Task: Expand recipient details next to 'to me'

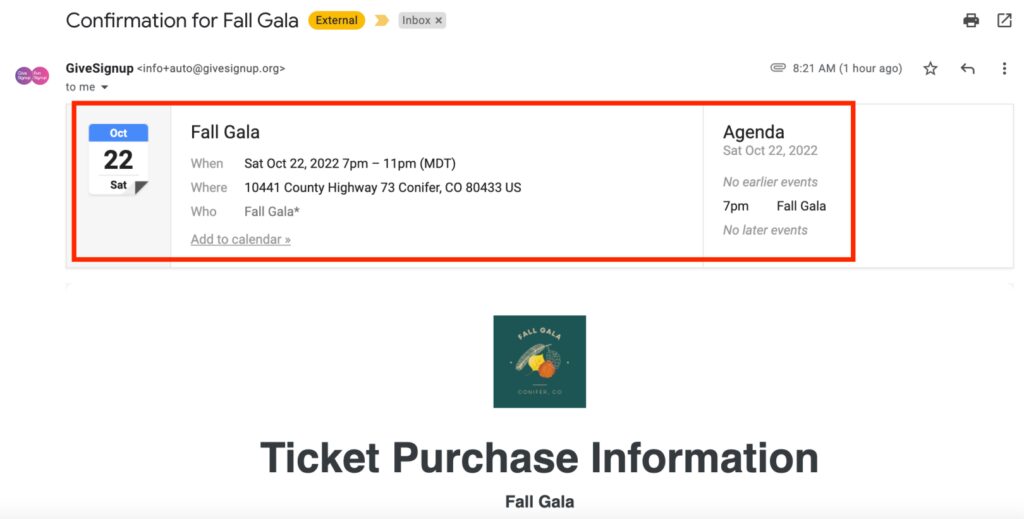Action: (104, 87)
